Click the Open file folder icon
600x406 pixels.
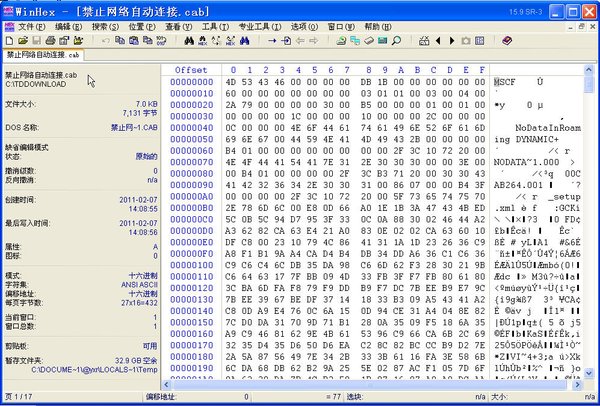tap(23, 41)
